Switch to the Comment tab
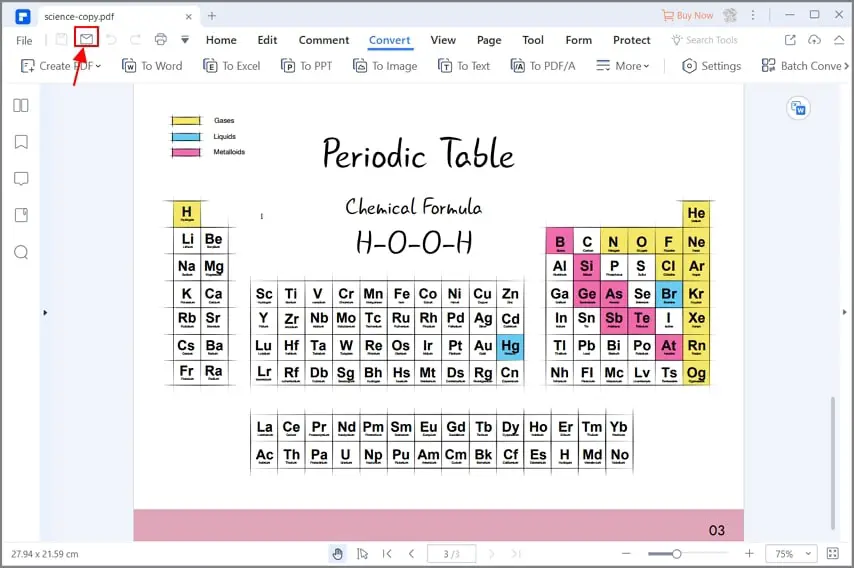This screenshot has width=854, height=568. [x=324, y=40]
